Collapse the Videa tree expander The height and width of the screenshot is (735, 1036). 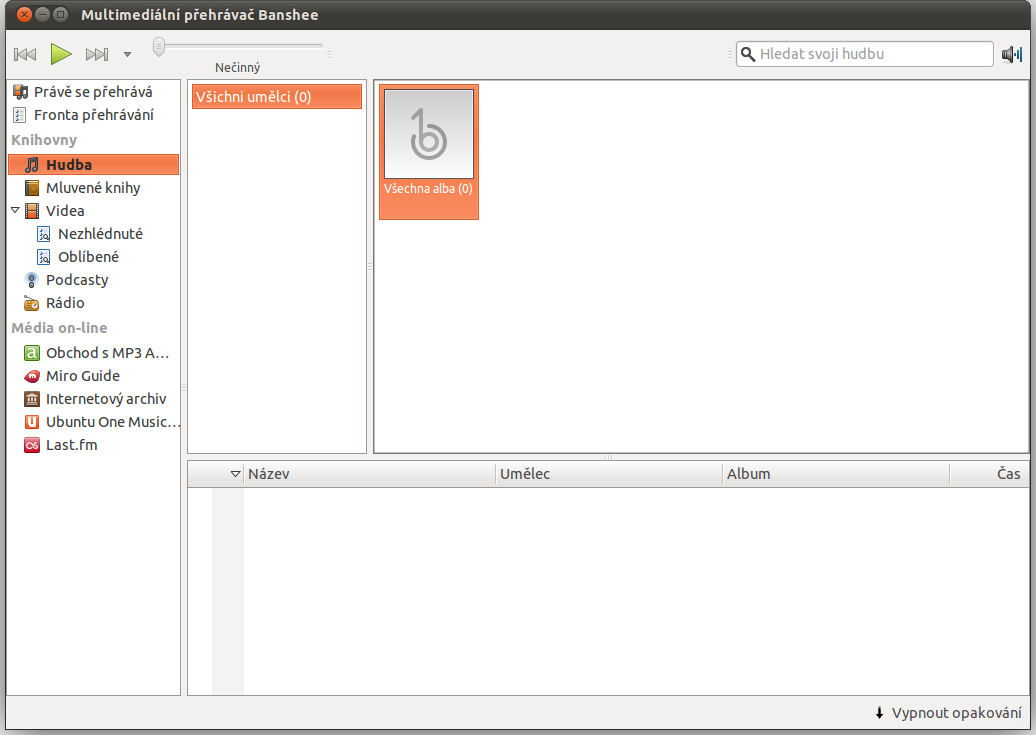point(15,210)
